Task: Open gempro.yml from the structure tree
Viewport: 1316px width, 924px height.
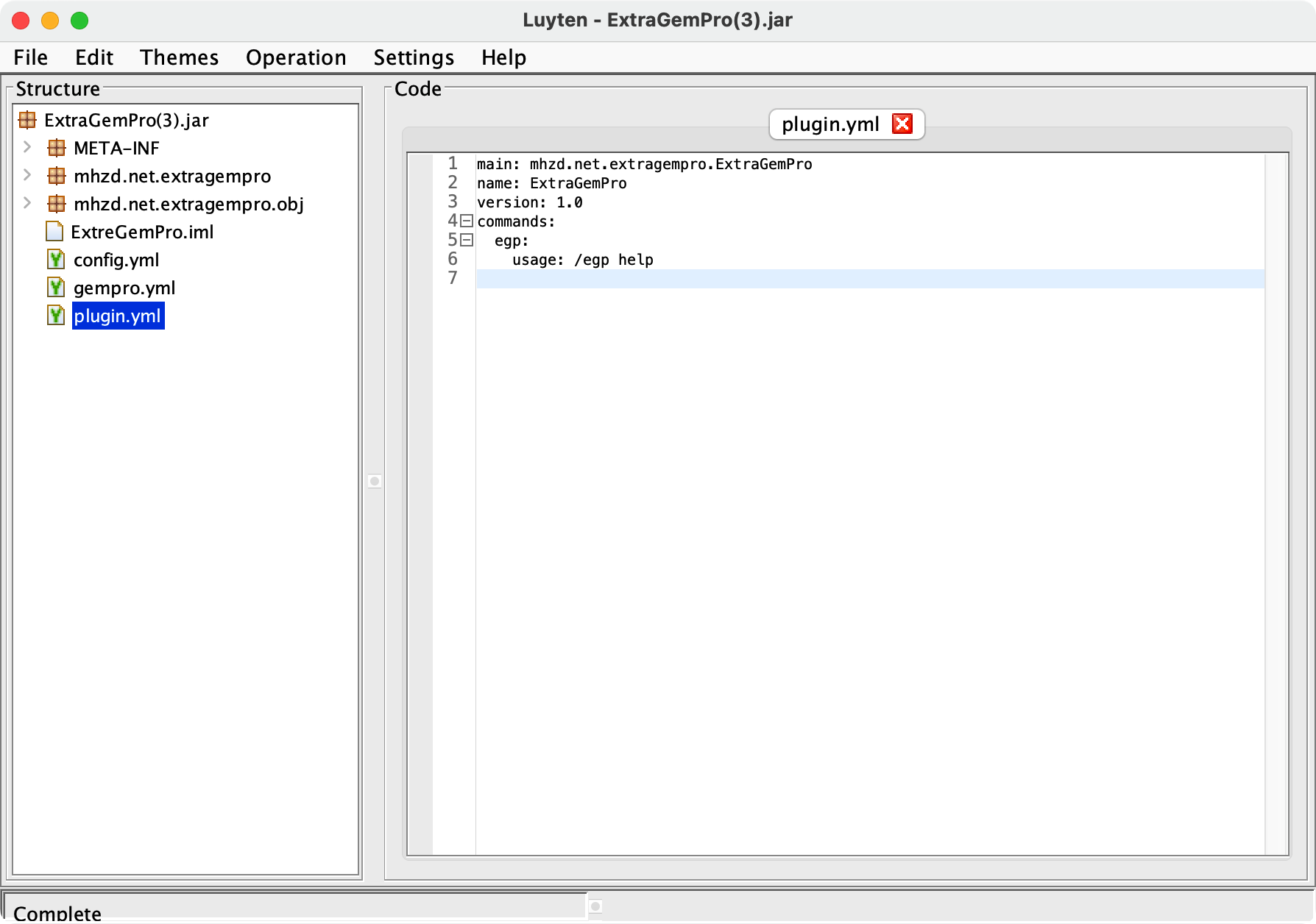Action: click(124, 288)
